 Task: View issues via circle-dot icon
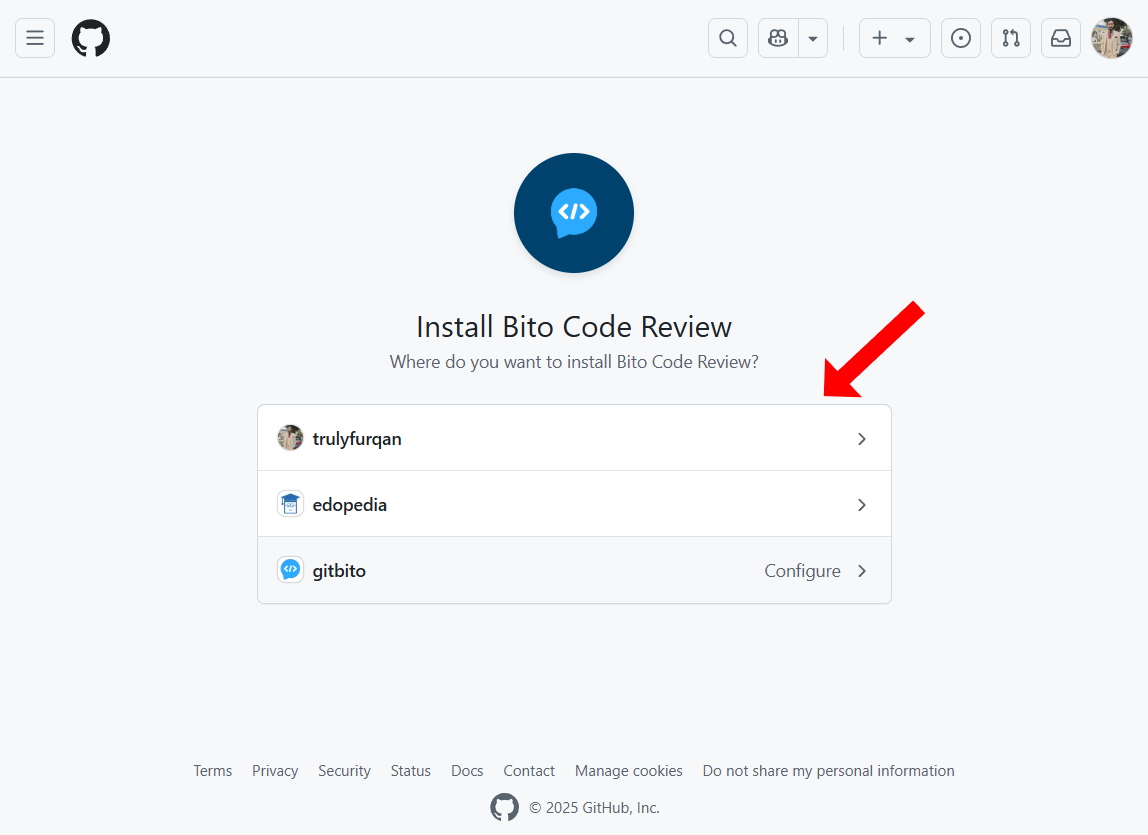click(961, 38)
